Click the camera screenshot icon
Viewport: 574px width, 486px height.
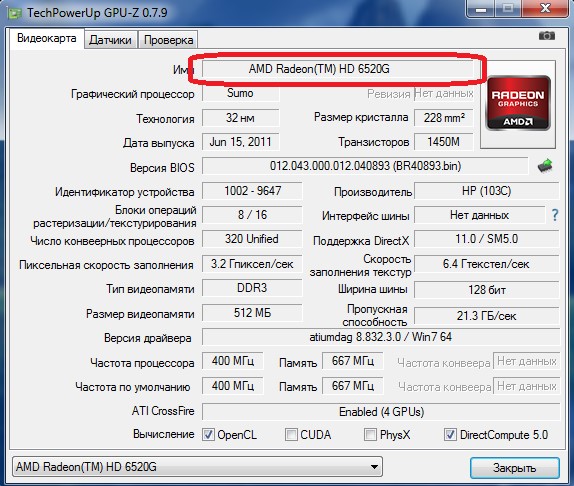pyautogui.click(x=547, y=36)
